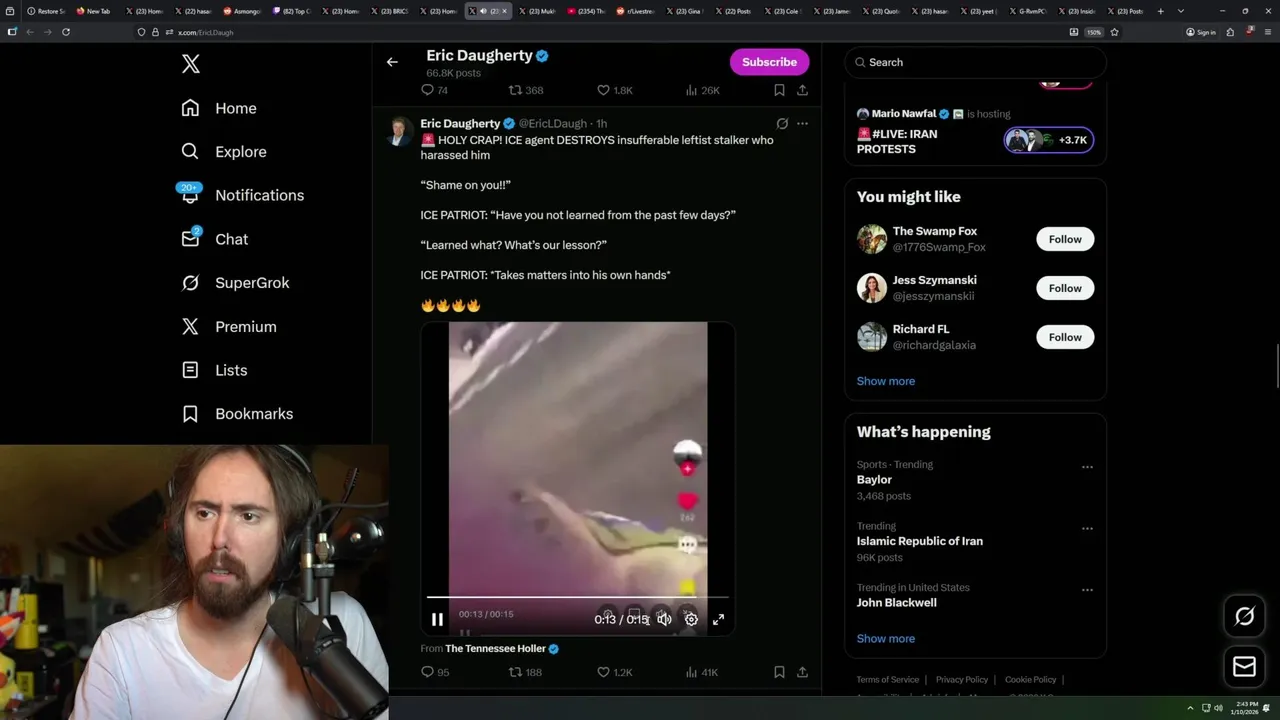
Task: Like the post with 1.2K likes
Action: click(x=614, y=672)
